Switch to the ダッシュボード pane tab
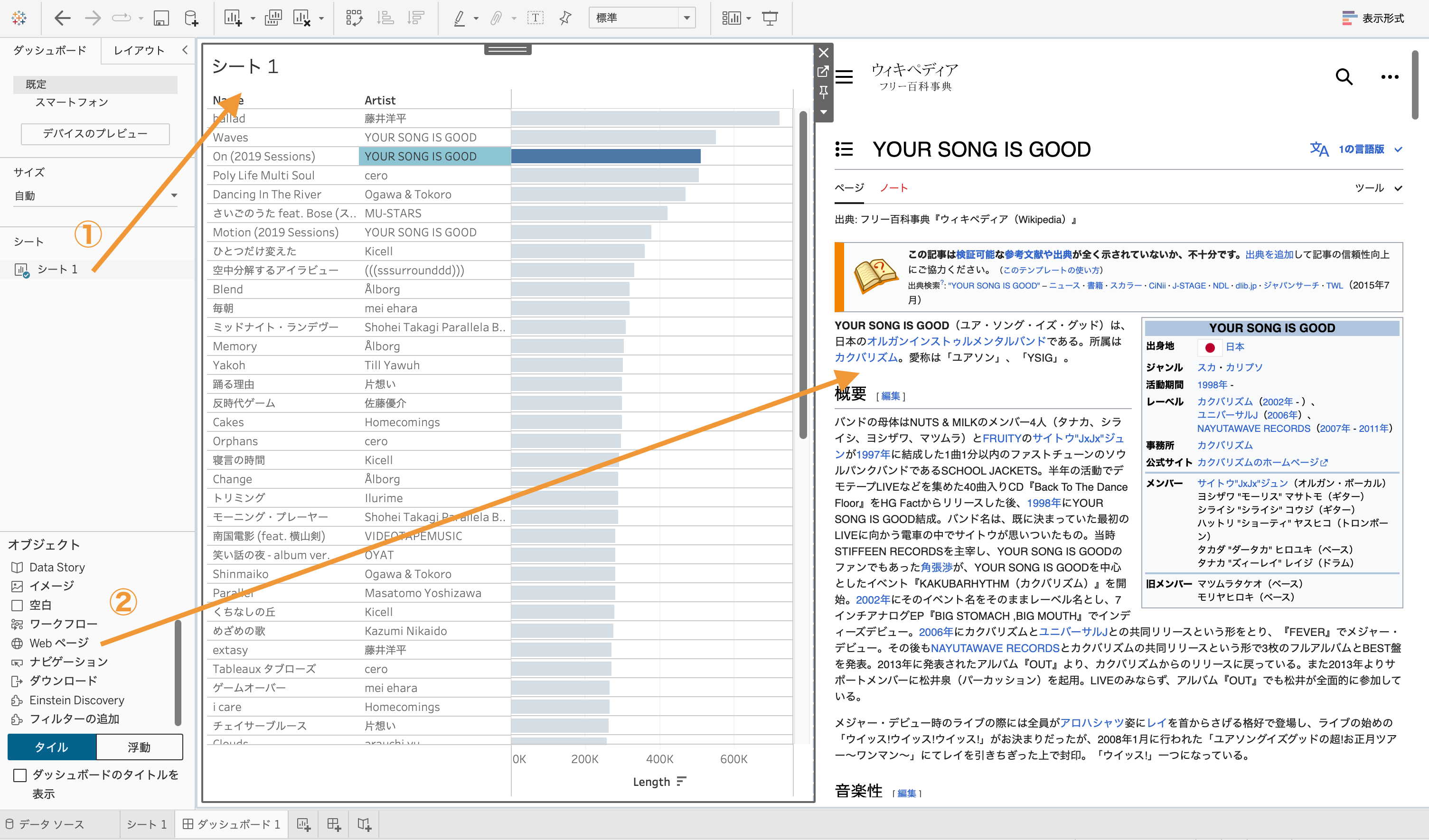This screenshot has width=1429, height=840. [50, 50]
